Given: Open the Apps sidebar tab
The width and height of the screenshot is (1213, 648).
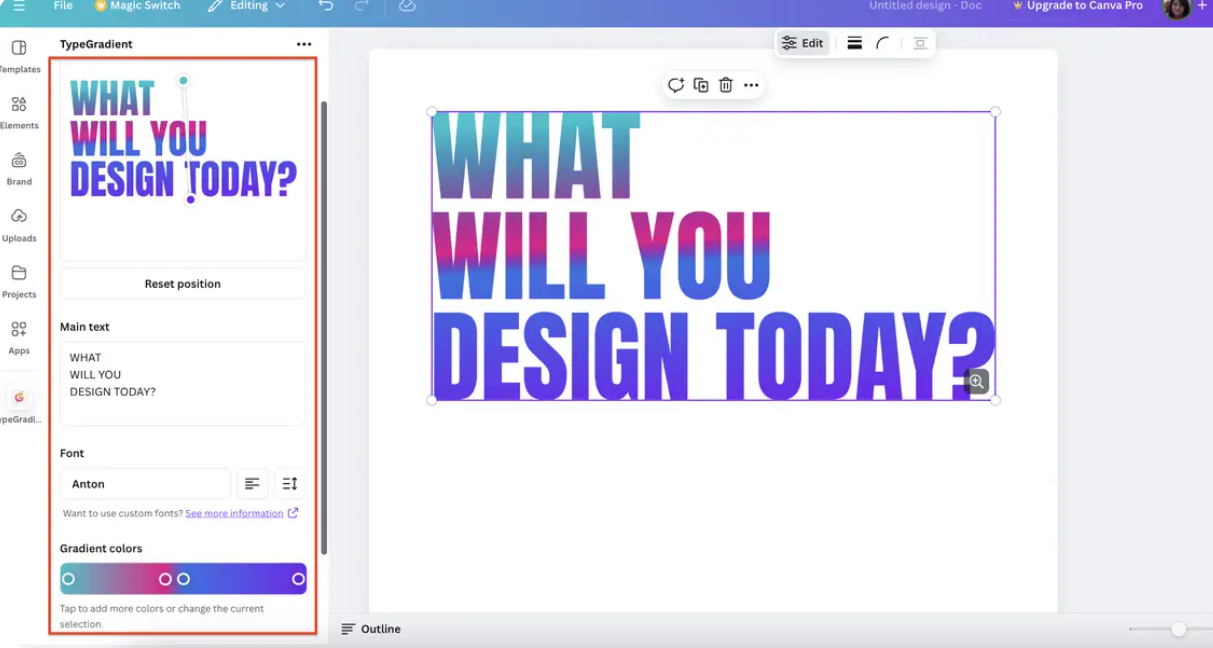Looking at the screenshot, I should point(19,338).
